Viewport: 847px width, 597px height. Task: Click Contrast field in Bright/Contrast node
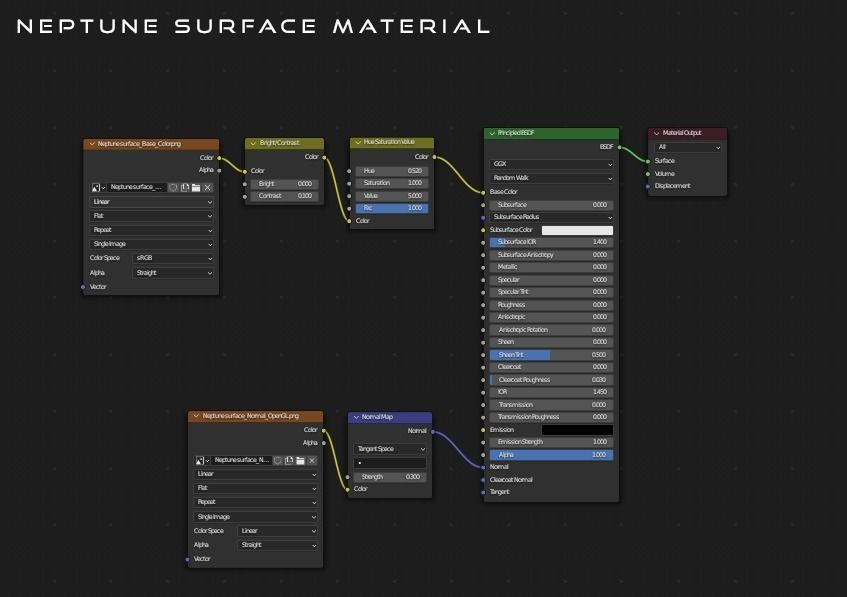[284, 196]
